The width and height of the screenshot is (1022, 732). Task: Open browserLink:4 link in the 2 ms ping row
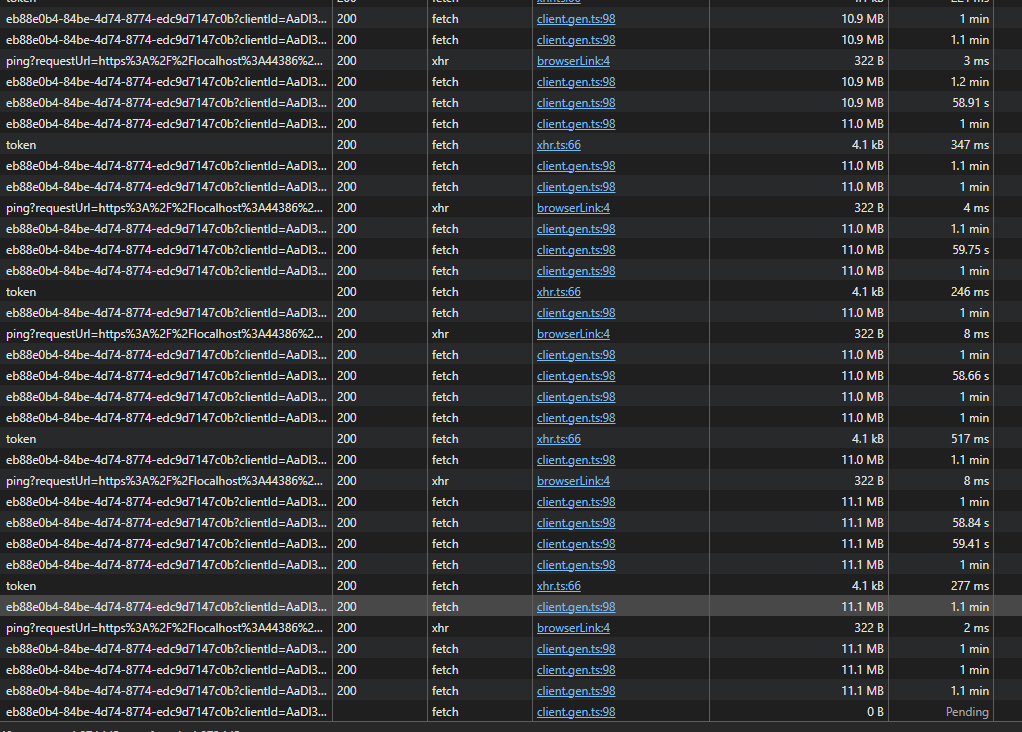573,628
